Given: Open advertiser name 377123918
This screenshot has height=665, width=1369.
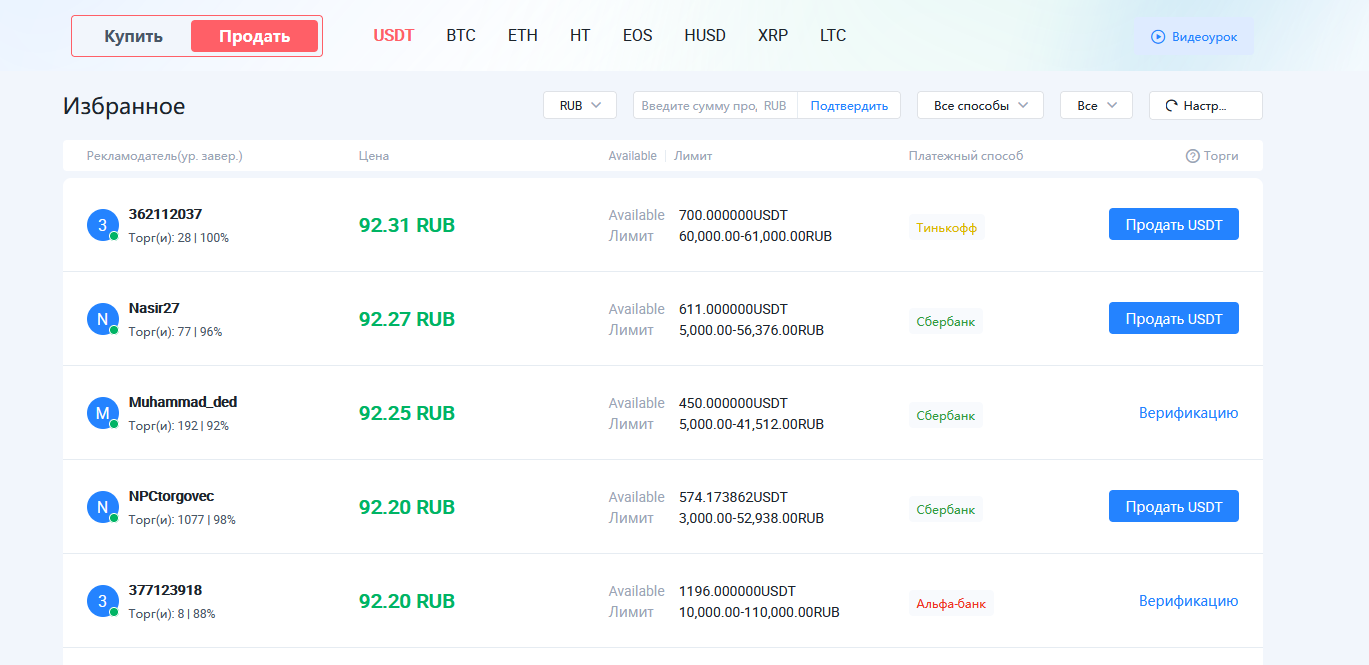Looking at the screenshot, I should click(x=166, y=590).
